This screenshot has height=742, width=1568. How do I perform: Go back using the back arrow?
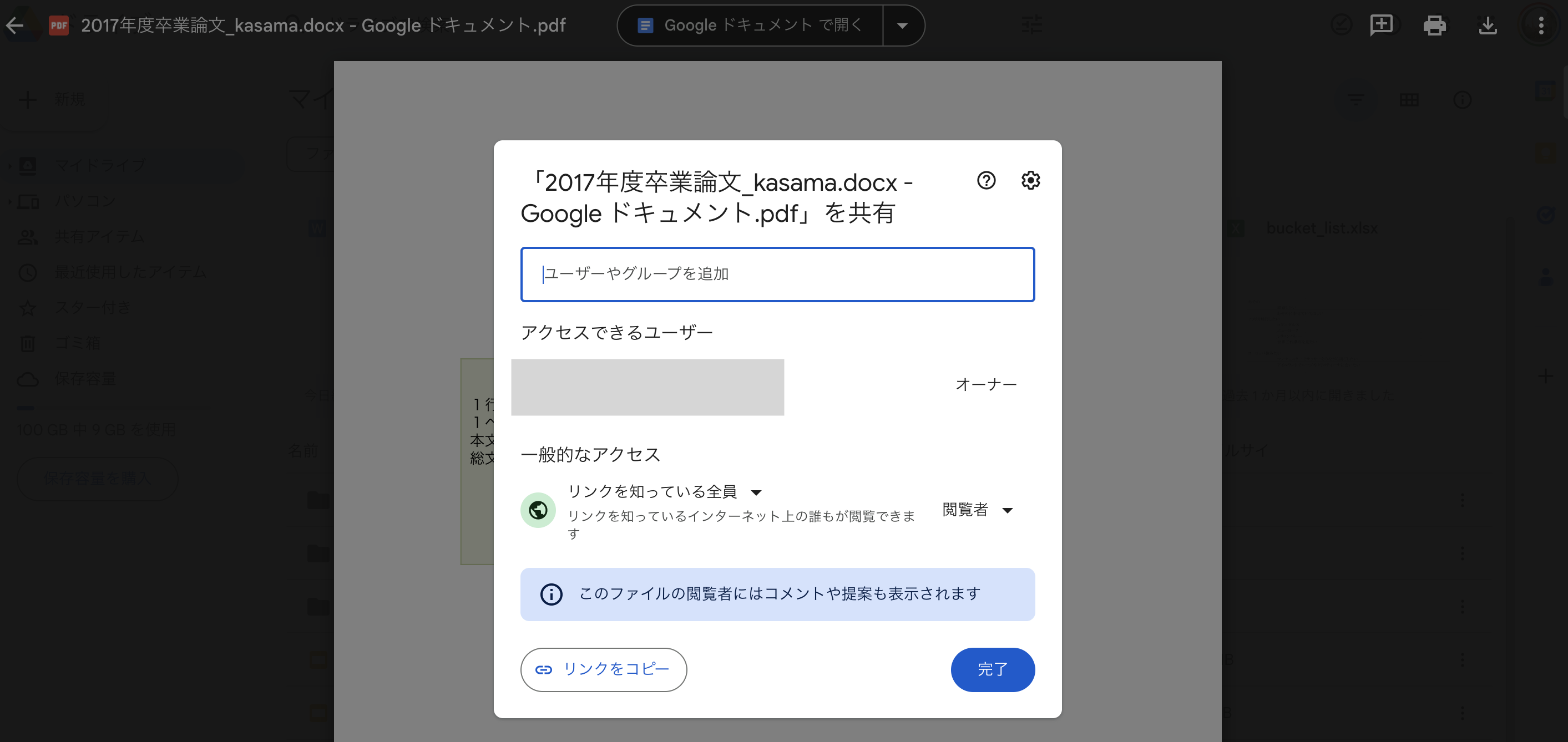(15, 25)
